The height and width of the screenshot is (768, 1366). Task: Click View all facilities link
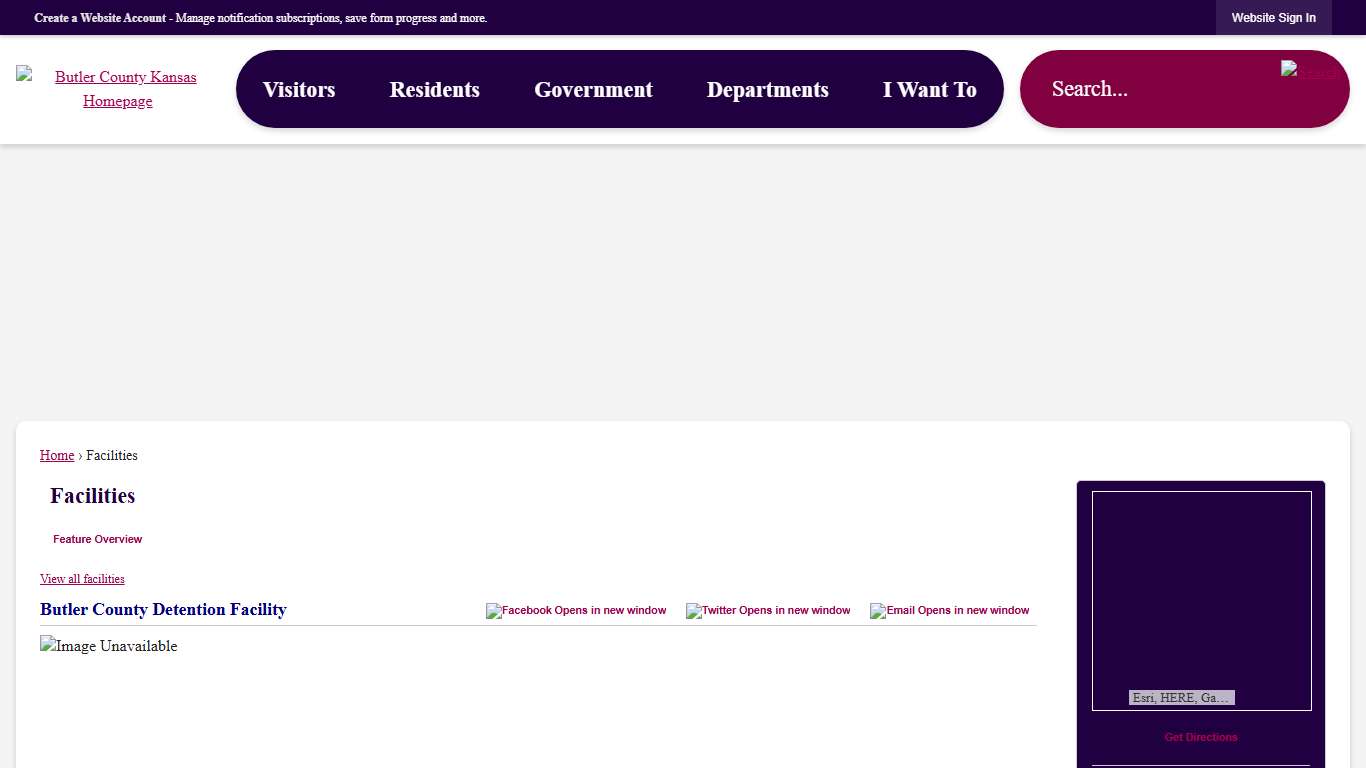tap(82, 579)
